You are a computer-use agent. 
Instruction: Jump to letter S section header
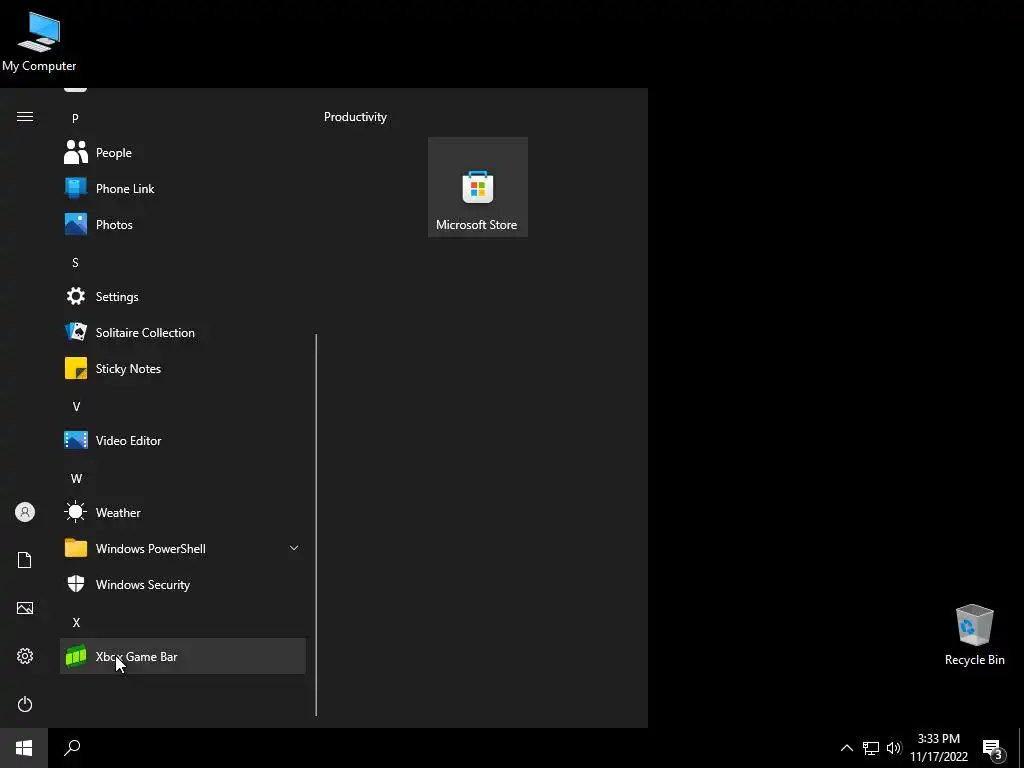click(75, 263)
